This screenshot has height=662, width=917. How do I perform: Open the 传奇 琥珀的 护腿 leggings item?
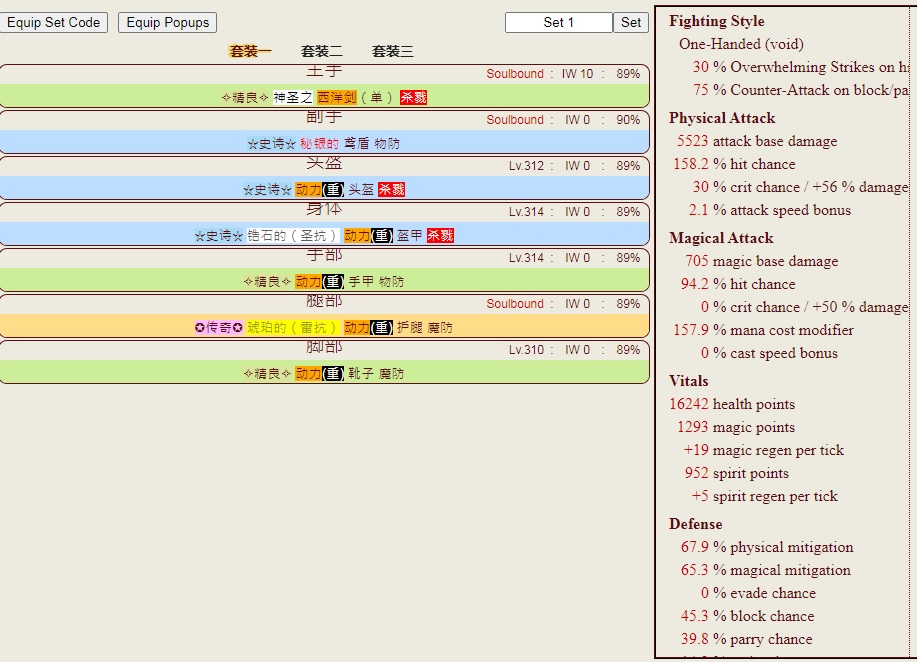coord(324,327)
